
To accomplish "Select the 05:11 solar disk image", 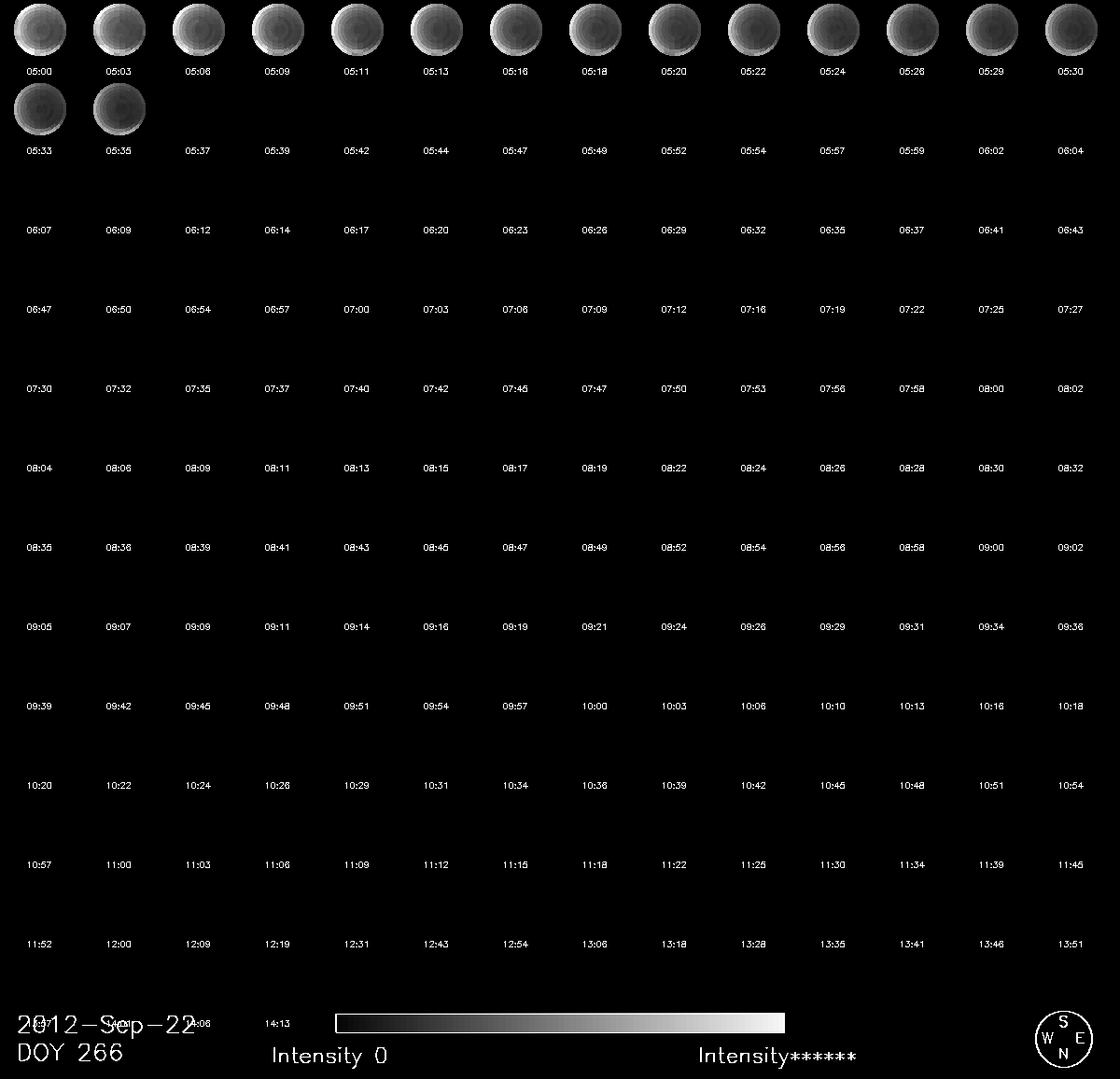I will pos(357,30).
